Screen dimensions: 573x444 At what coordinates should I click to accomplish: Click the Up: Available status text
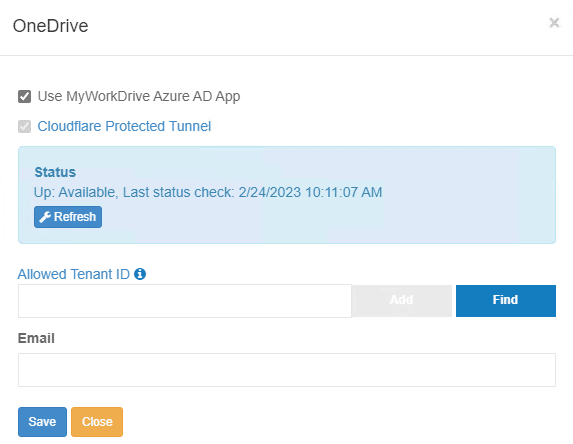[76, 192]
